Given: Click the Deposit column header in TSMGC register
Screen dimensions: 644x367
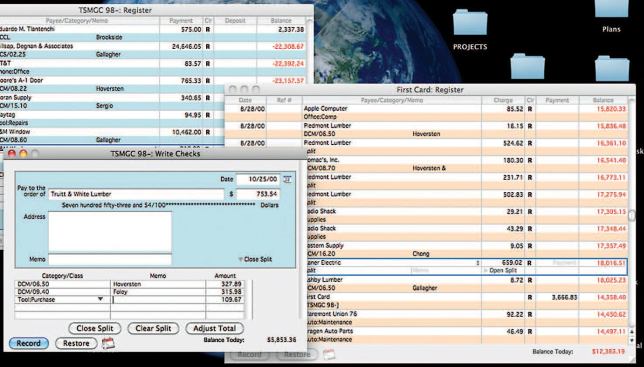Looking at the screenshot, I should pos(235,21).
